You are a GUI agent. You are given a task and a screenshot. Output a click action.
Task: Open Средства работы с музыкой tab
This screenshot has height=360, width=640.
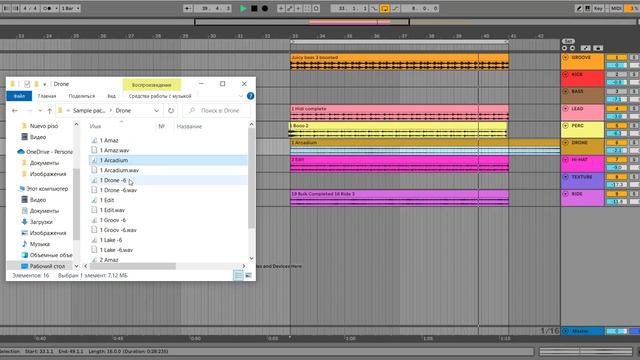(x=160, y=96)
